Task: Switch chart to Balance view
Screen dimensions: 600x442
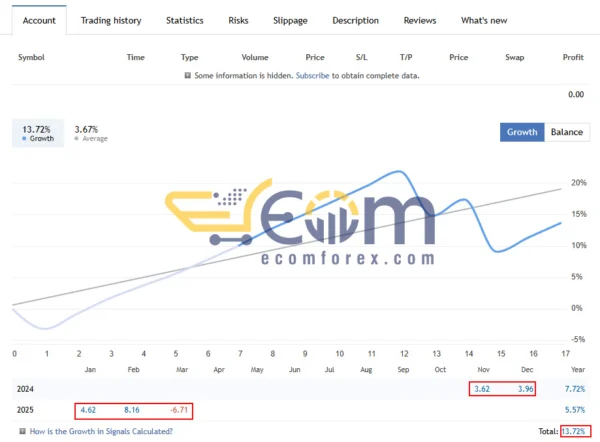Action: [x=567, y=132]
